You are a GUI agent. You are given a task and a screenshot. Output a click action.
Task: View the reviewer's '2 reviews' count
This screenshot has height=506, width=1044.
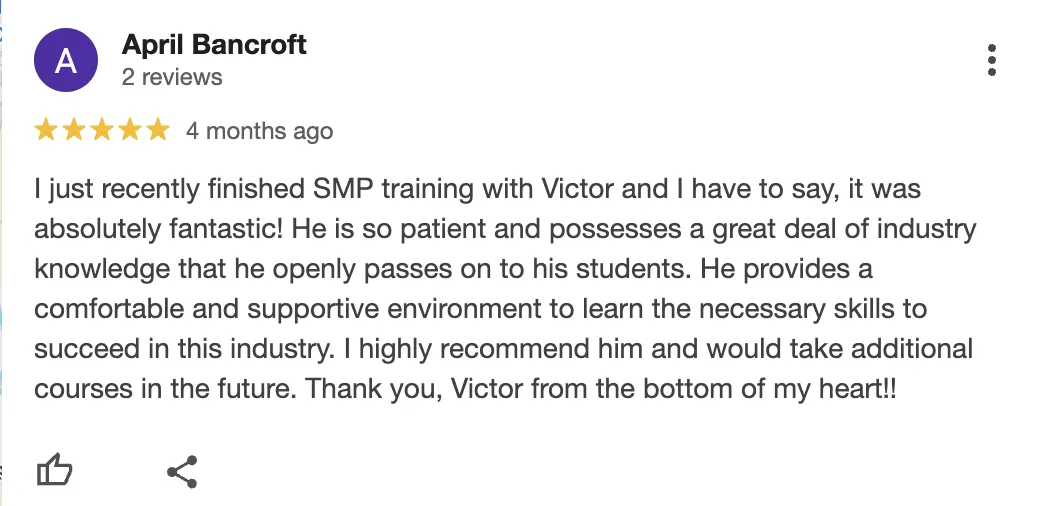coord(172,77)
